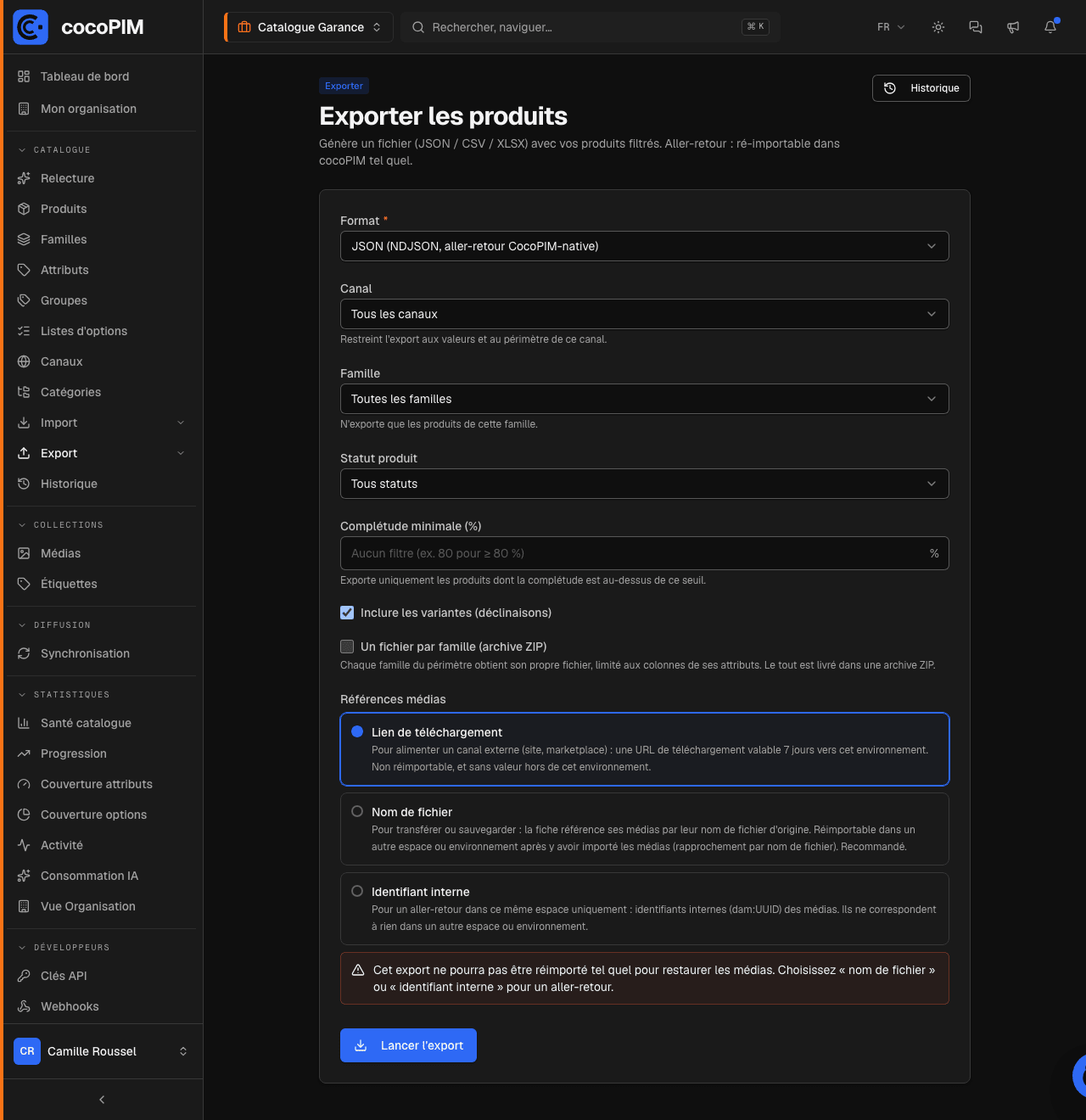Open the Famille dropdown

click(645, 399)
